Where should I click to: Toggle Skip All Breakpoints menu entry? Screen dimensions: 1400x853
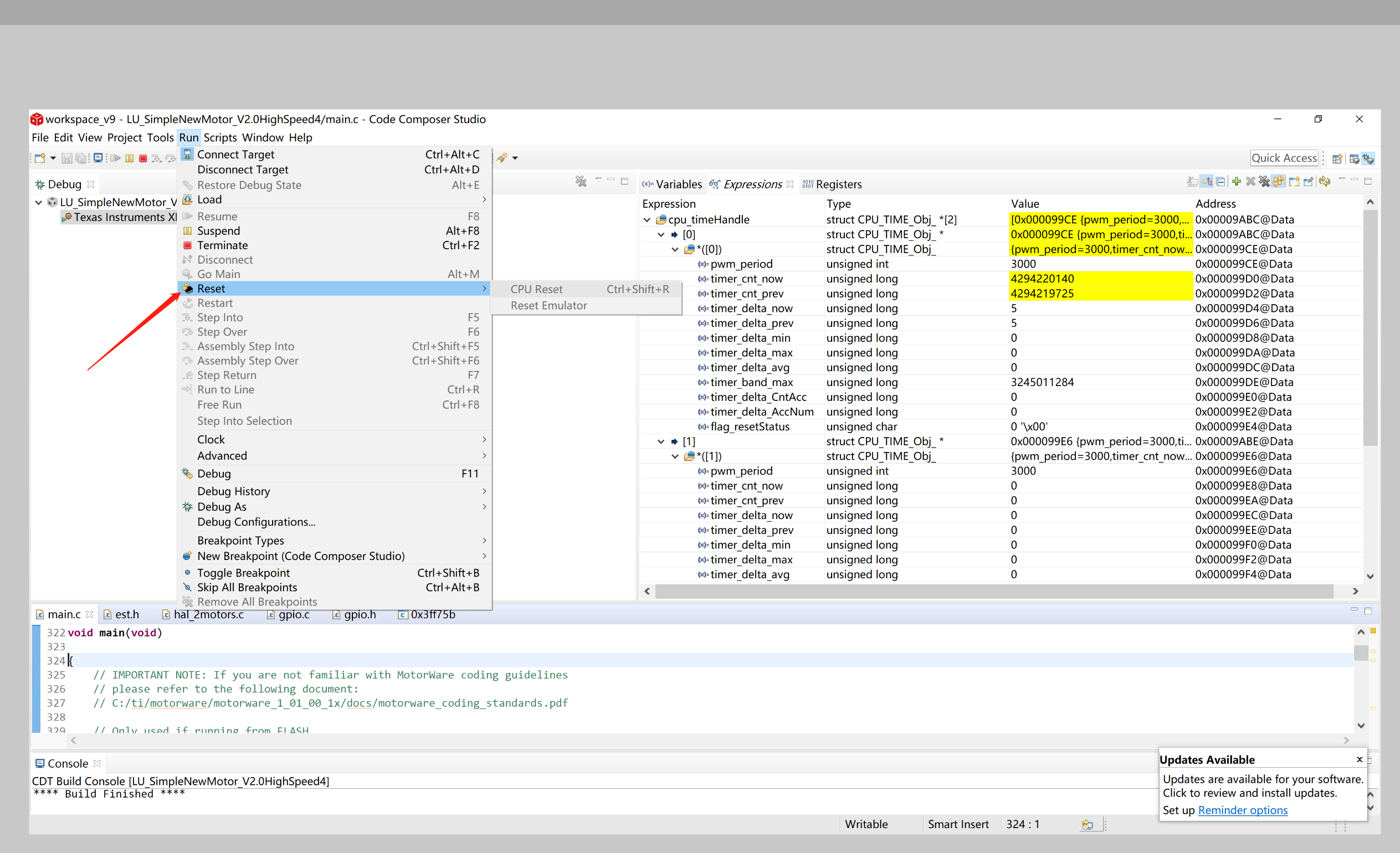click(247, 587)
